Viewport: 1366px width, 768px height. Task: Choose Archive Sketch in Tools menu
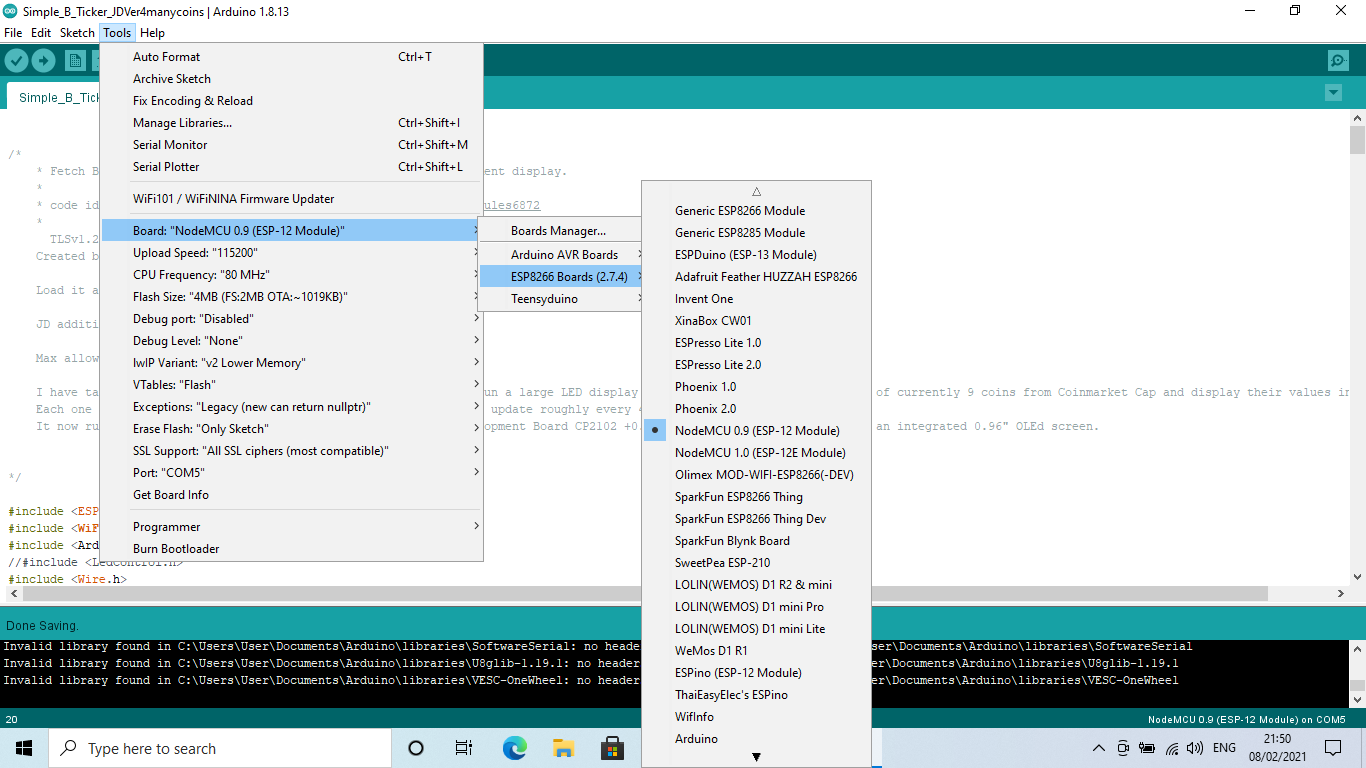(291, 79)
